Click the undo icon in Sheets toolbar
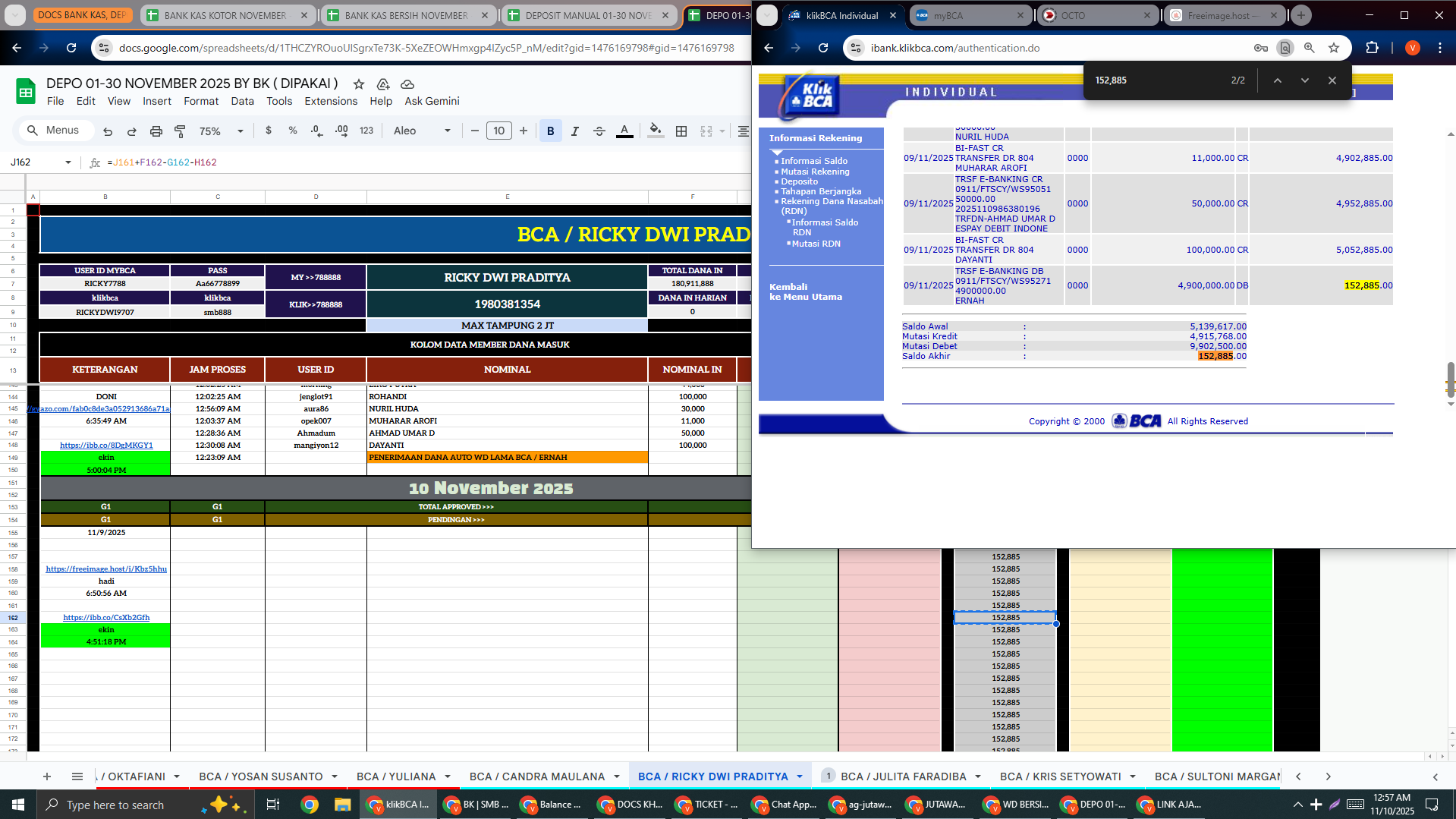 click(108, 131)
